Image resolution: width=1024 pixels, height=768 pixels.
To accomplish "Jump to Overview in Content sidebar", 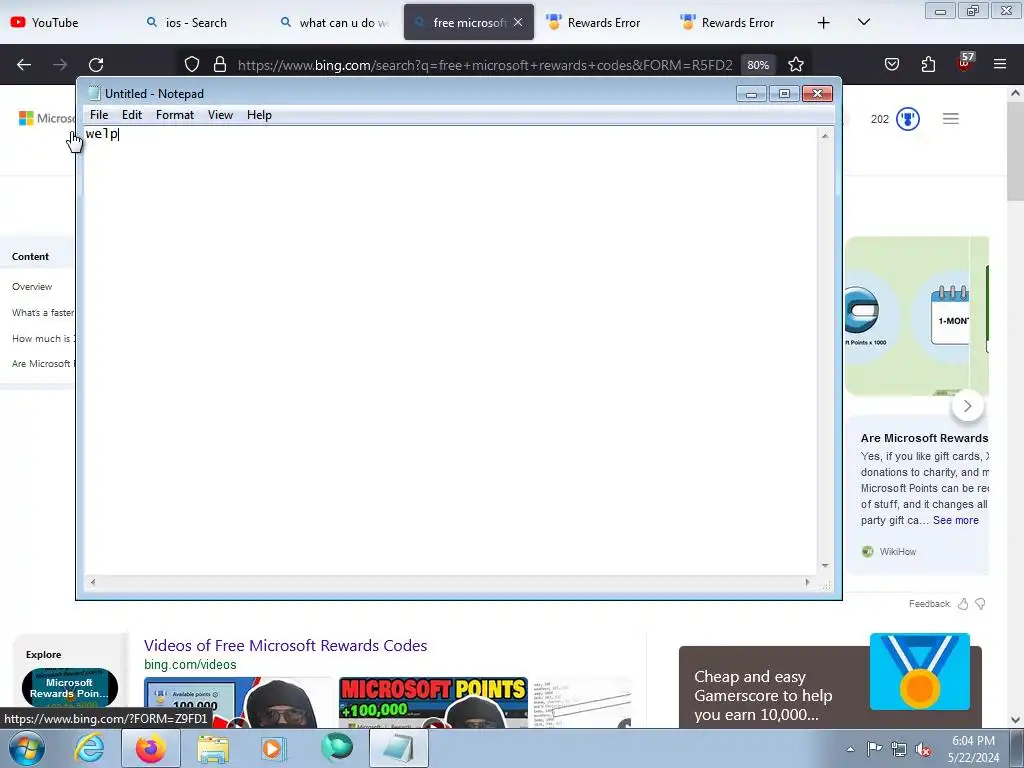I will (32, 287).
